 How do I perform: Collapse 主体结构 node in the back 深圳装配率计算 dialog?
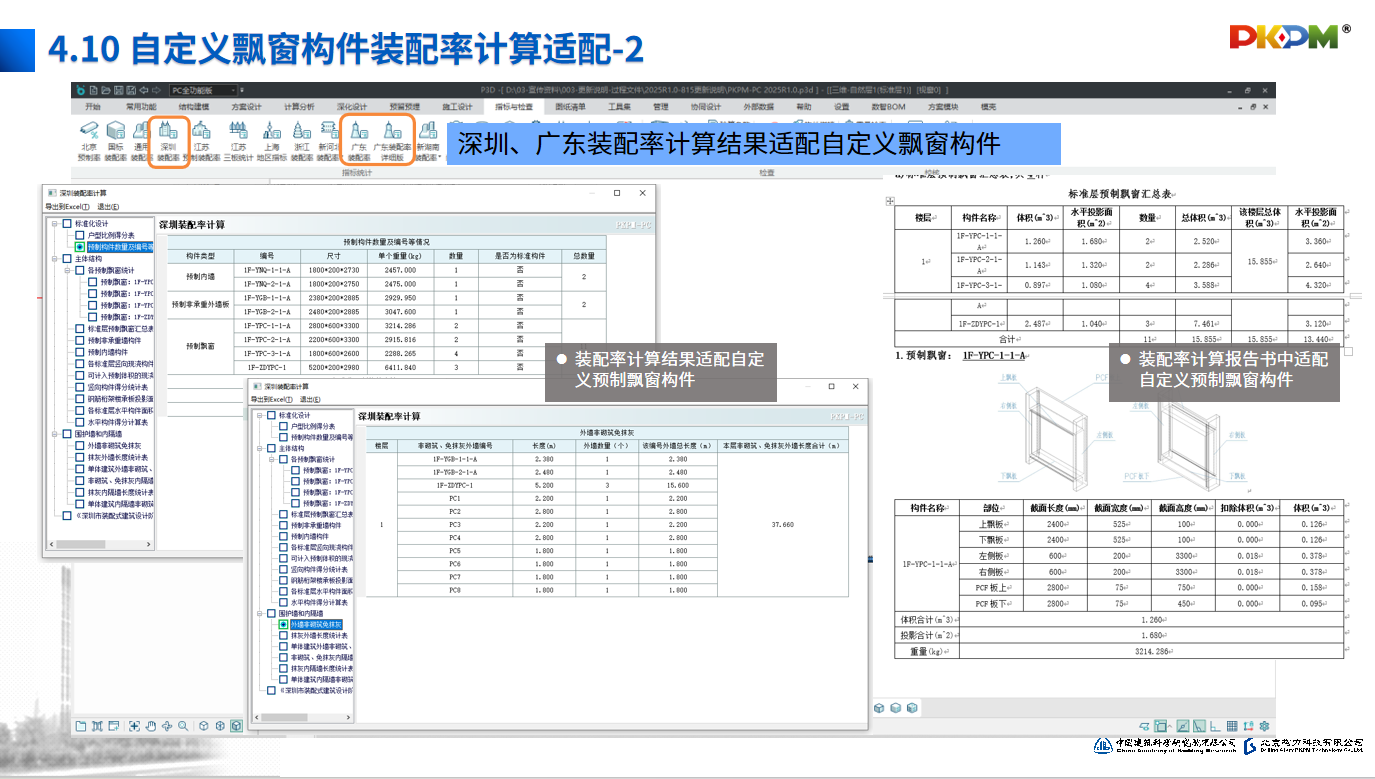(x=53, y=258)
